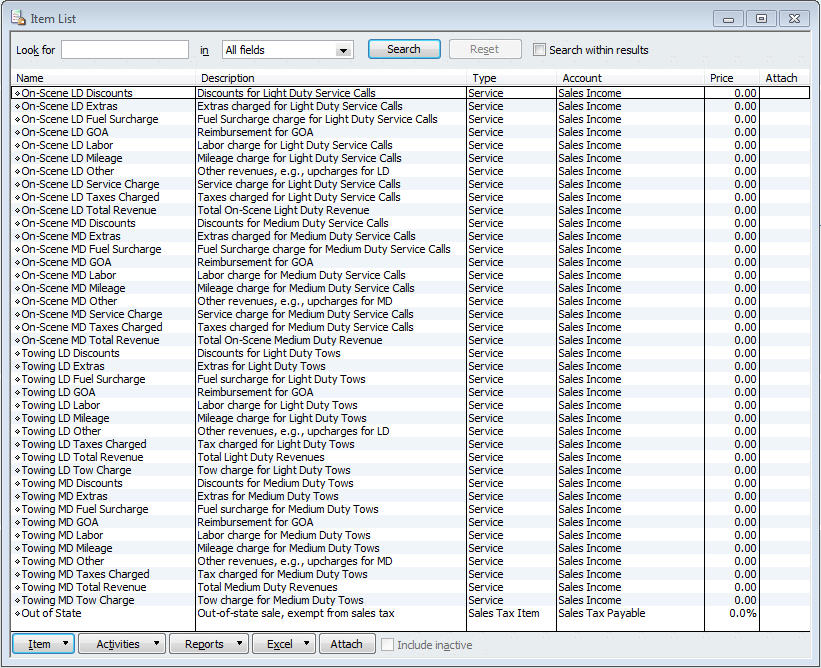Click the diamond icon beside On-Scene LD Discounts
The image size is (821, 668).
pos(17,94)
